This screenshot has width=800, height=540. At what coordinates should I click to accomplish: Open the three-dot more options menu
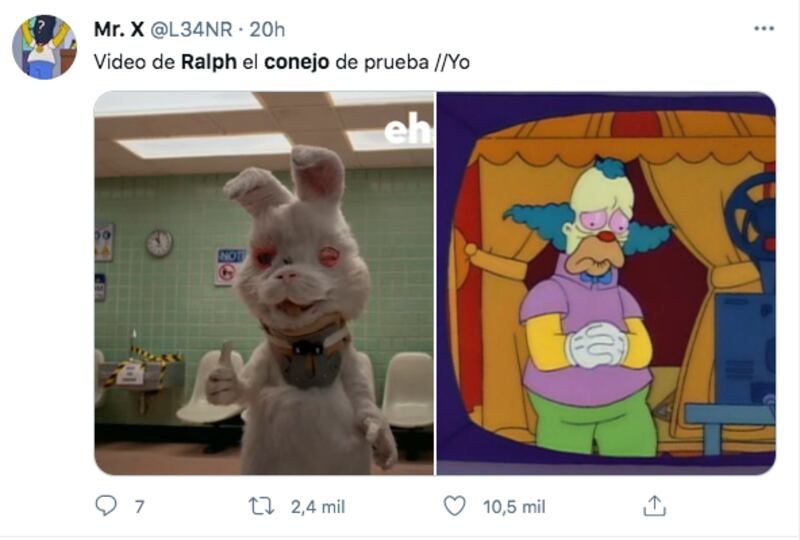[x=764, y=29]
